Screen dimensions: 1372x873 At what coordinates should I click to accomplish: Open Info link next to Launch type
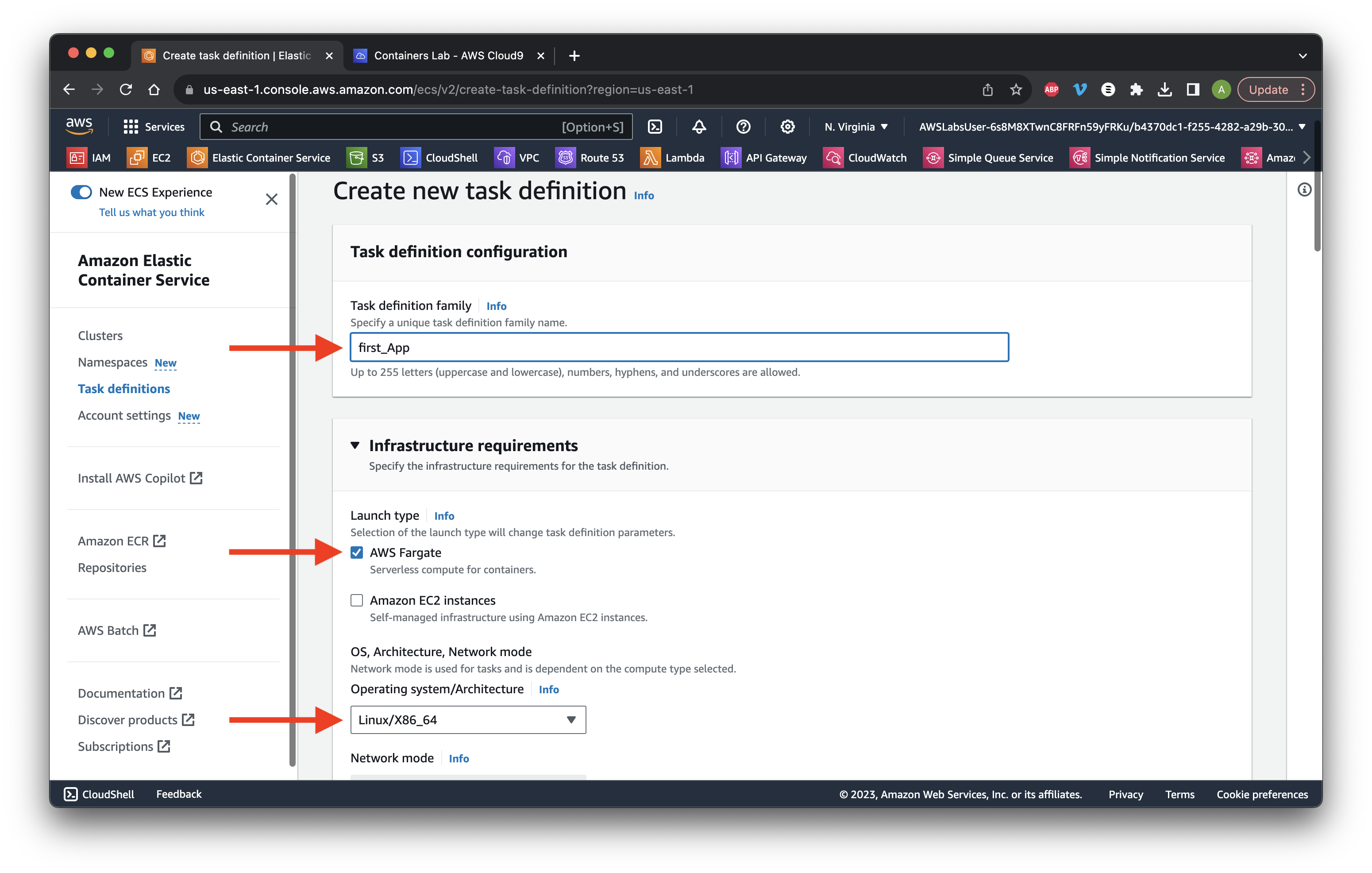(444, 516)
